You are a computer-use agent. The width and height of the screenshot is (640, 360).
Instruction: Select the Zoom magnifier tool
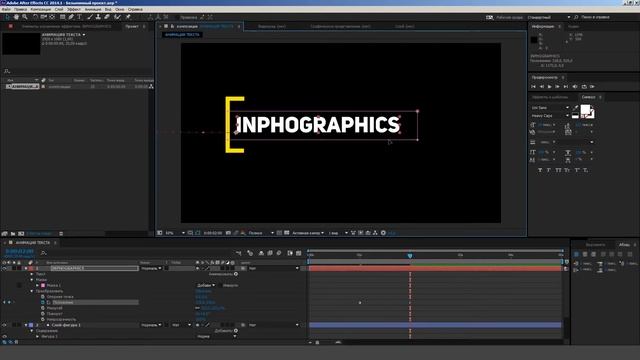pyautogui.click(x=25, y=17)
